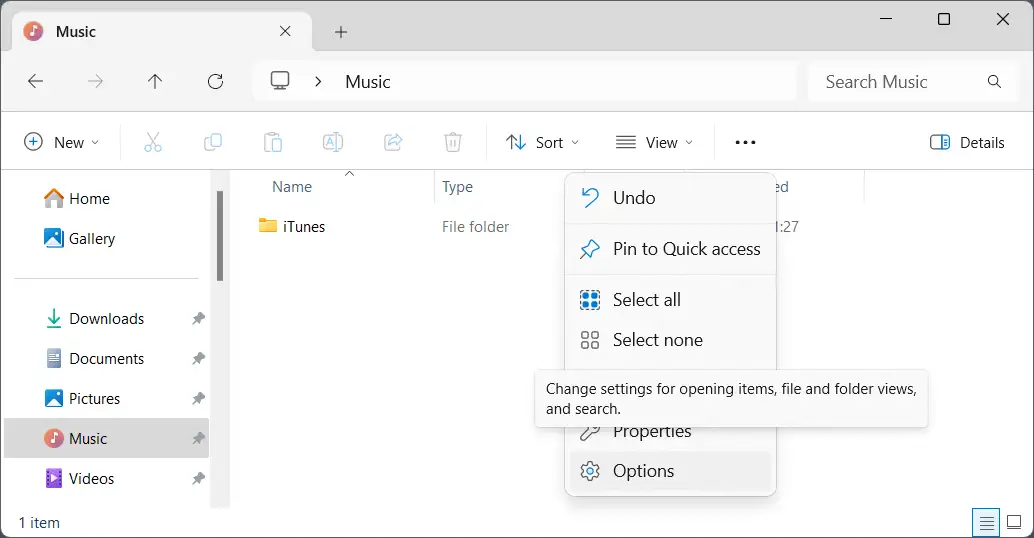Viewport: 1034px width, 538px height.
Task: Switch to large thumbnails view icon
Action: [1014, 522]
